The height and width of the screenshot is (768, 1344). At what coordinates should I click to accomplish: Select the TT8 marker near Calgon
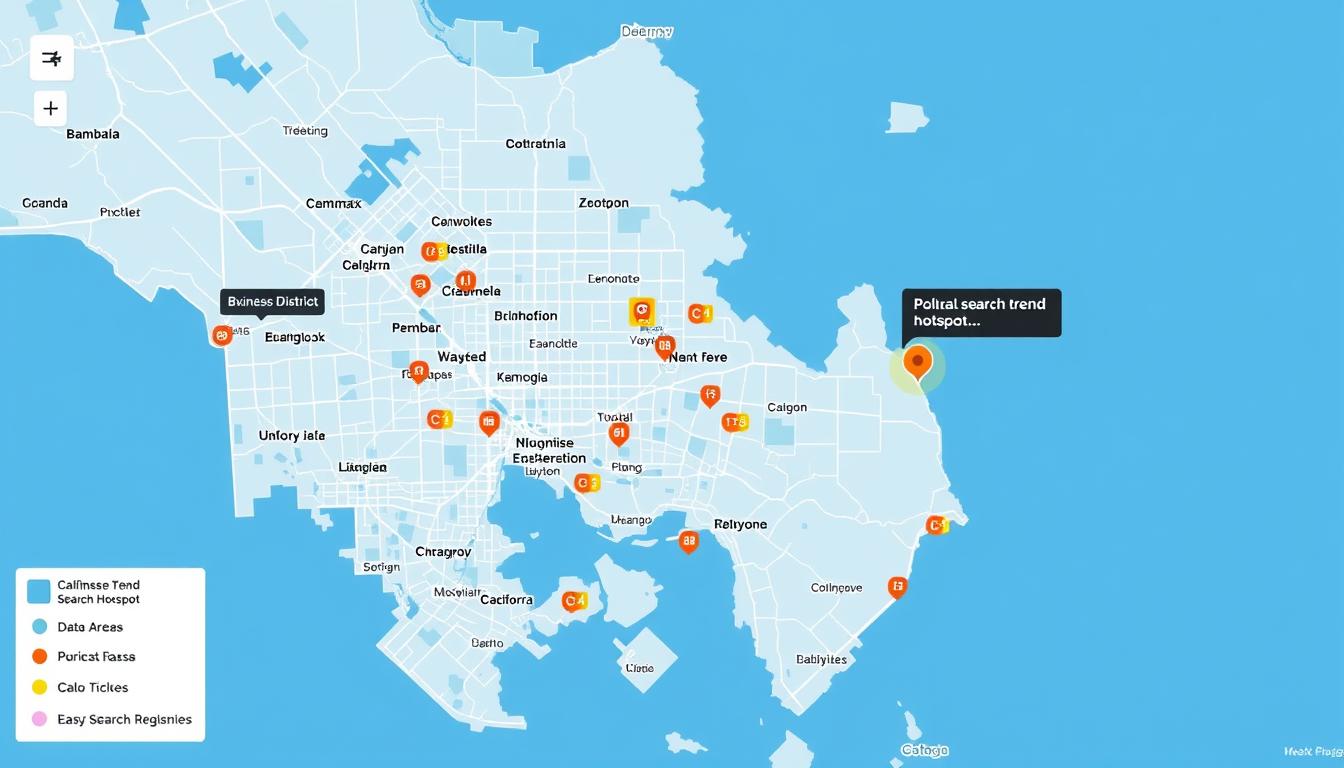(735, 421)
